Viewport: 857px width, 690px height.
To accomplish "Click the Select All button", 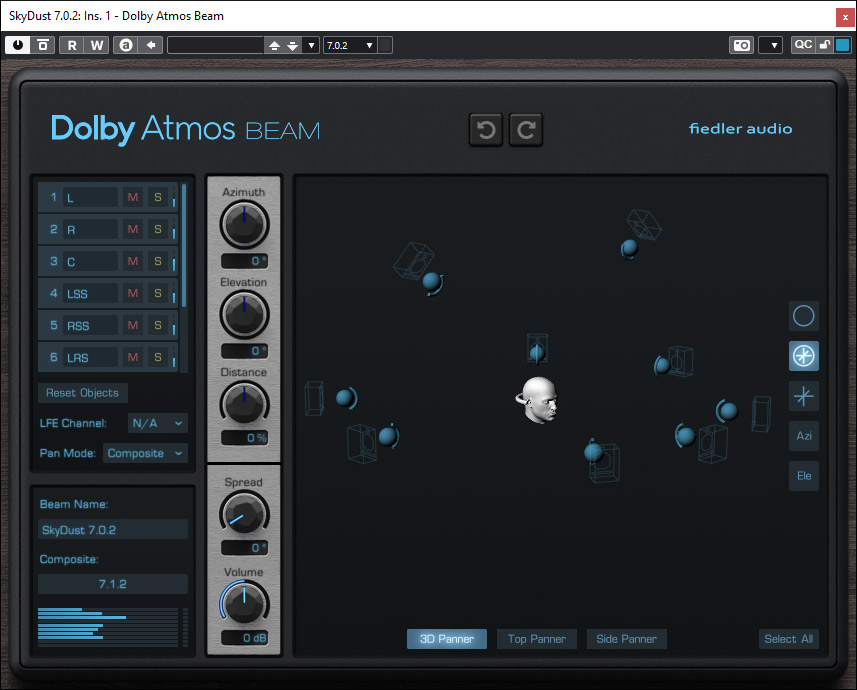I will tap(788, 638).
